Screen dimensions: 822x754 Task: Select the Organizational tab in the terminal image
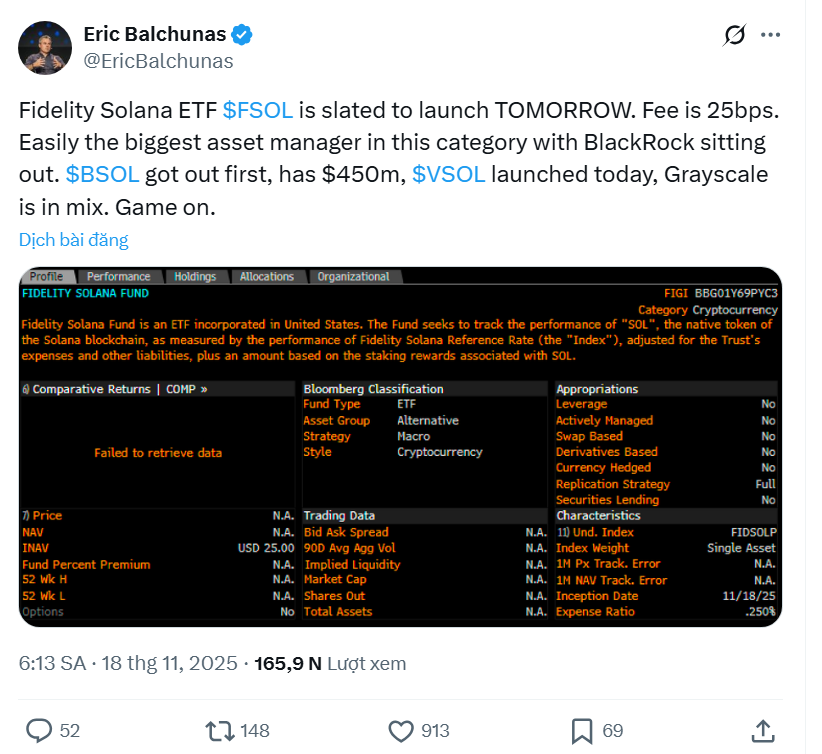[x=353, y=277]
